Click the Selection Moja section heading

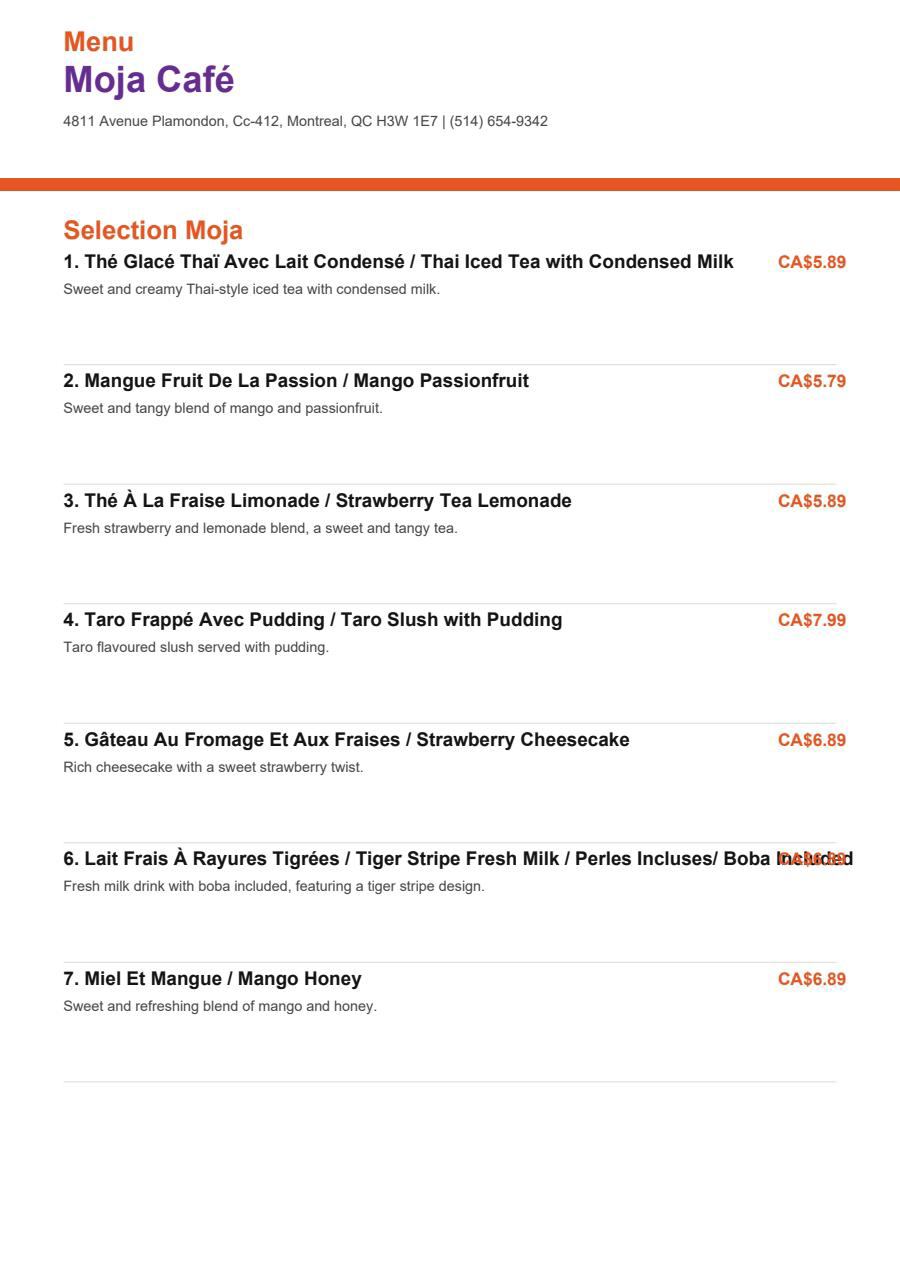pyautogui.click(x=153, y=230)
